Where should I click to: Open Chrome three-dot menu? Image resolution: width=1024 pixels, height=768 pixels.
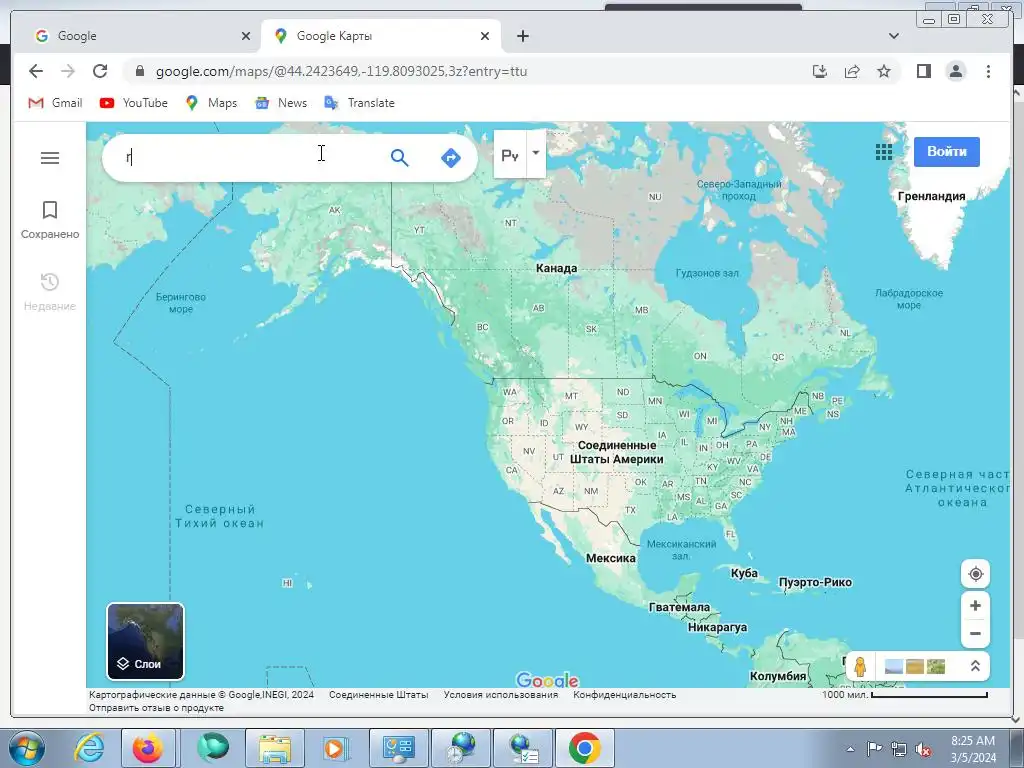(988, 71)
